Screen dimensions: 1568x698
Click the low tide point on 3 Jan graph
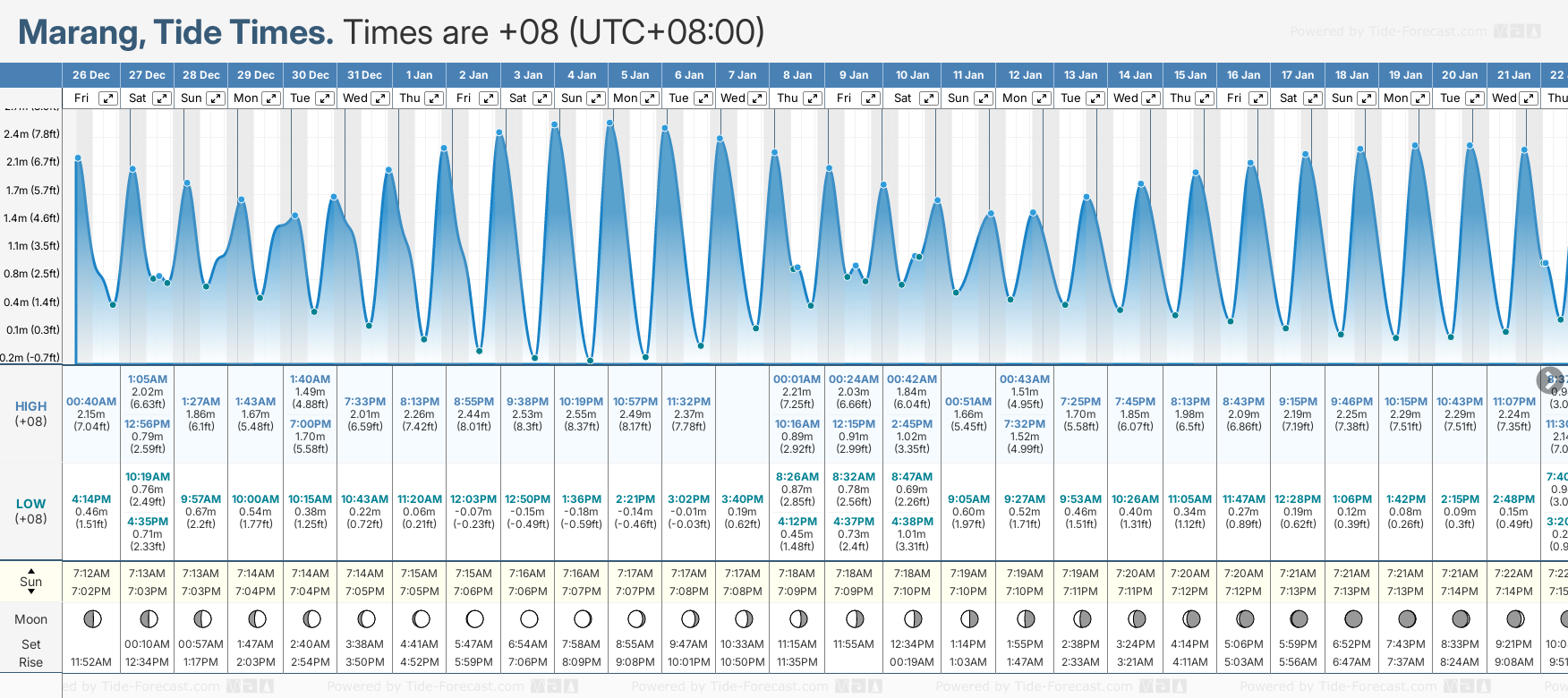point(534,358)
